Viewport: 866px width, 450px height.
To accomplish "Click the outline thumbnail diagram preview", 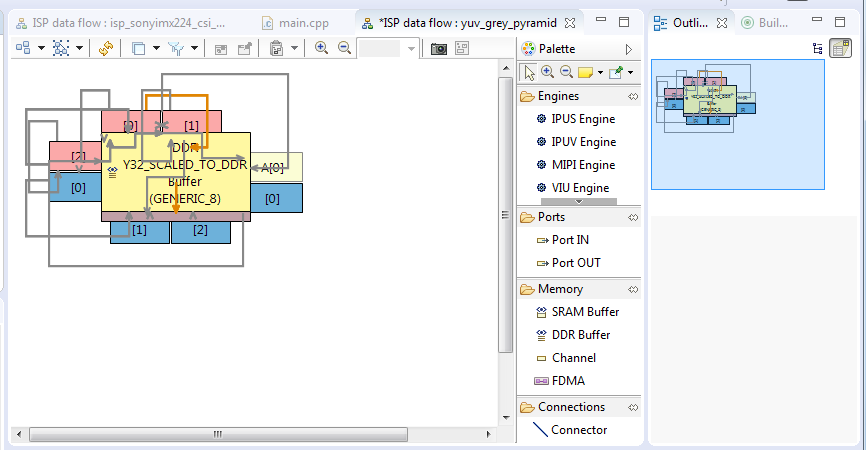I will tap(738, 125).
